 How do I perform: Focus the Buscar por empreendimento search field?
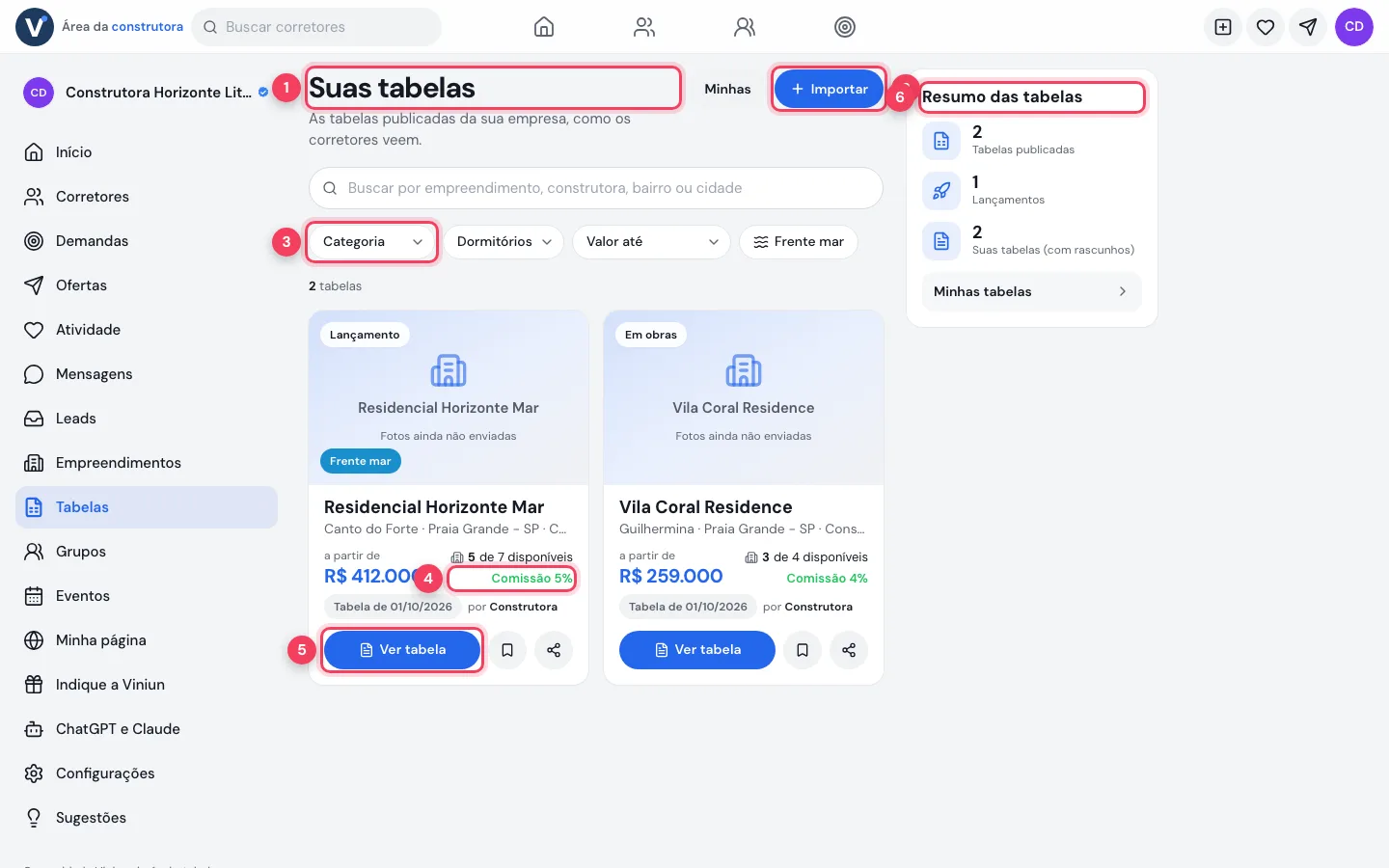click(596, 188)
